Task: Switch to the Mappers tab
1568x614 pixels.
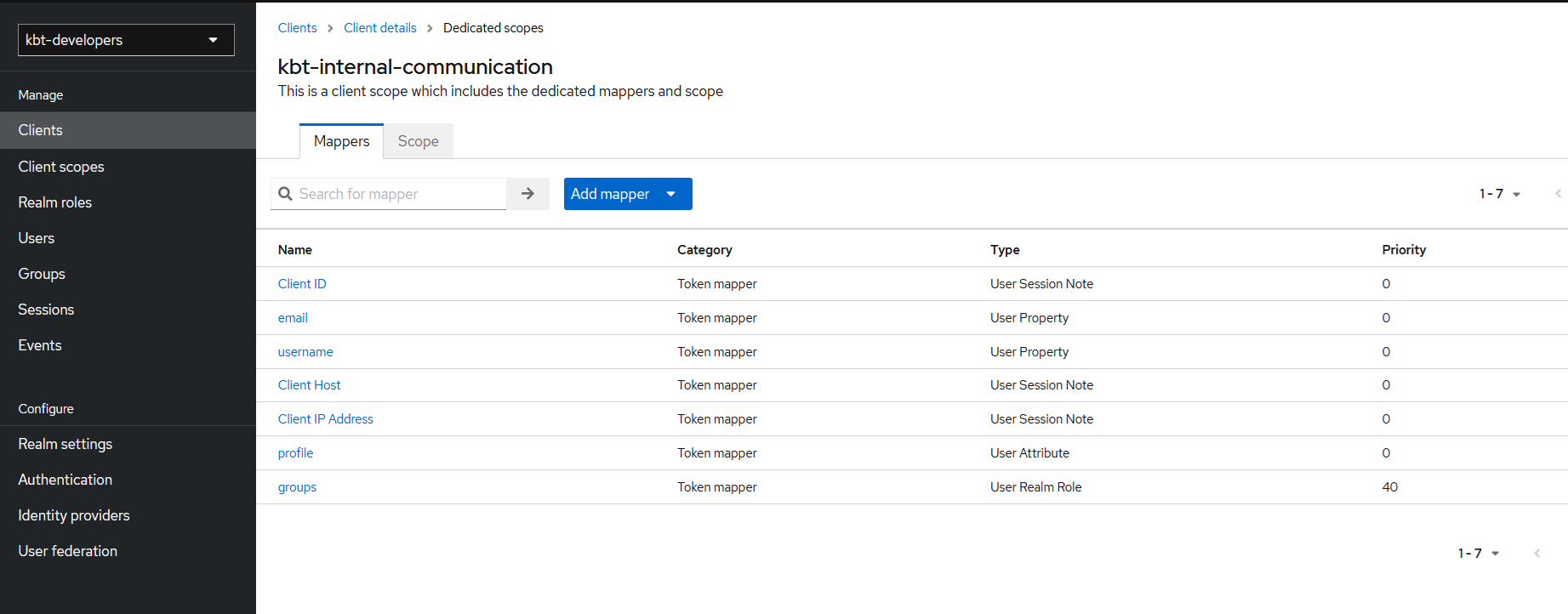Action: tap(341, 141)
